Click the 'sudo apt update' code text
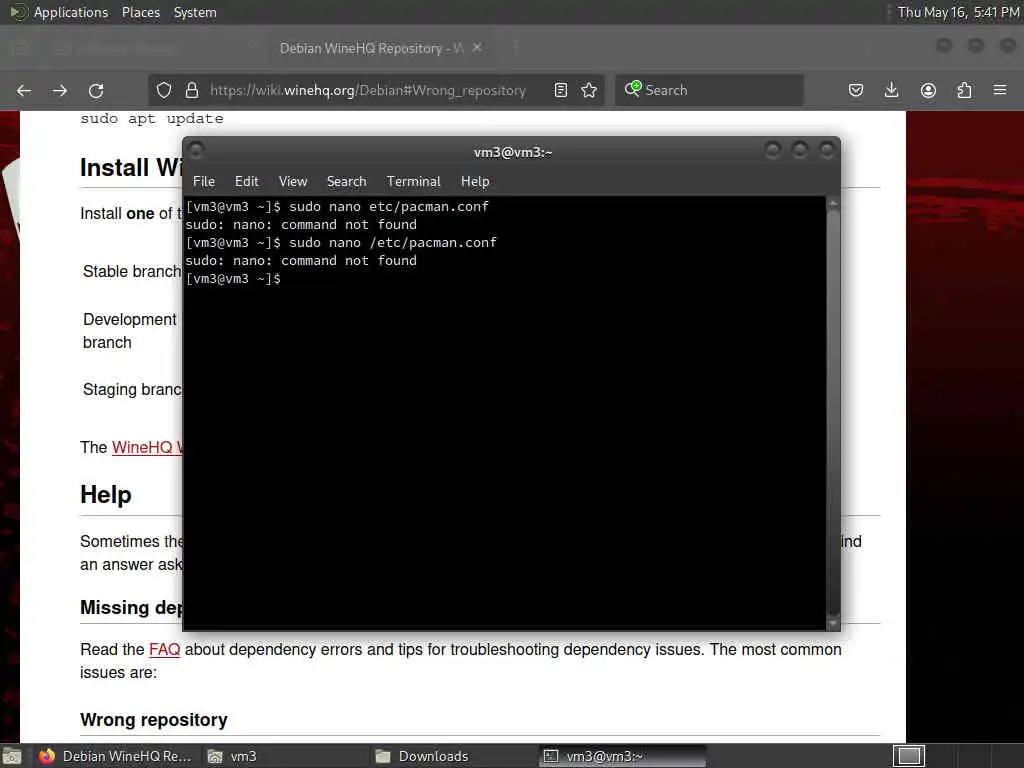Viewport: 1024px width, 768px height. coord(152,119)
